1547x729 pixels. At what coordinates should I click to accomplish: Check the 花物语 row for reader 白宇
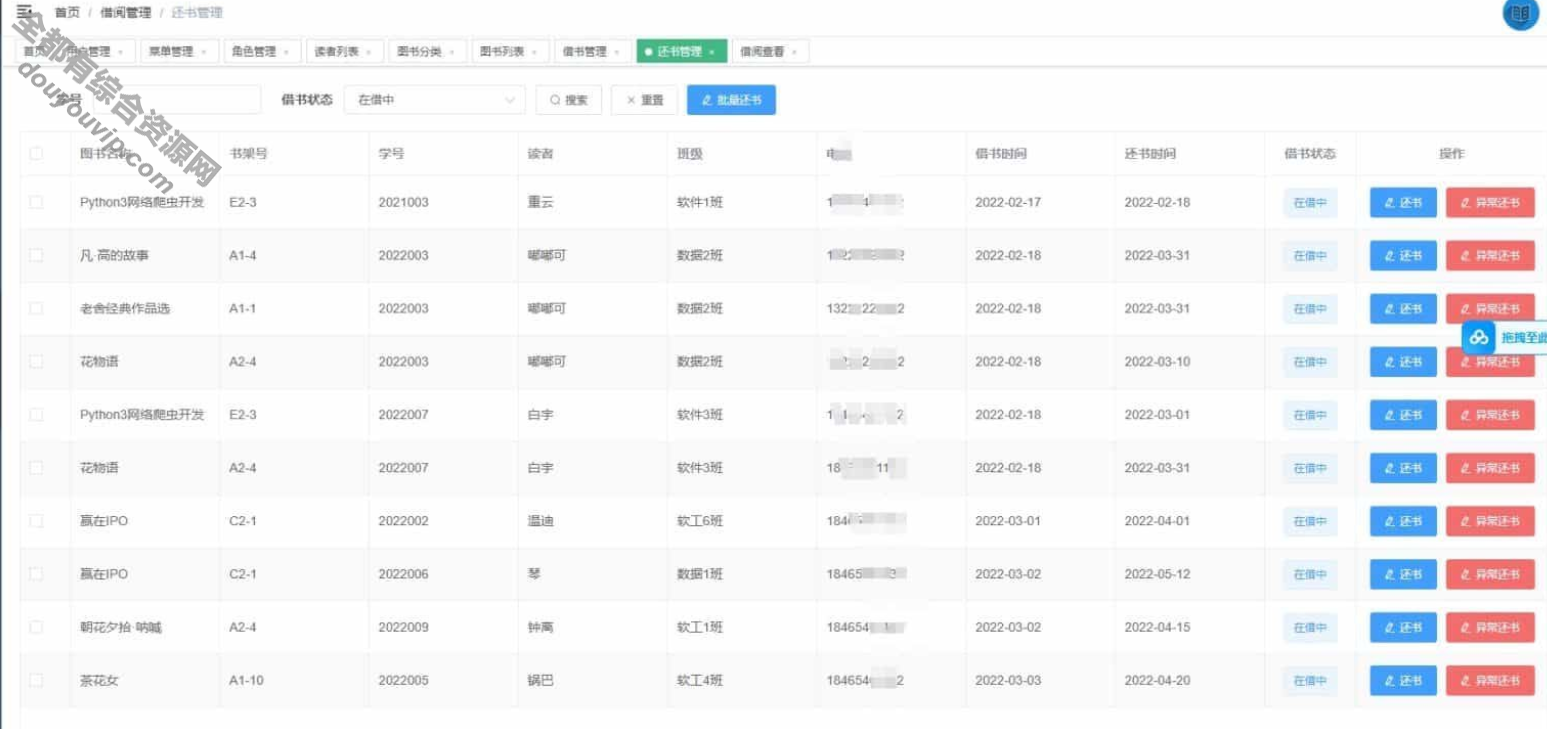point(36,467)
